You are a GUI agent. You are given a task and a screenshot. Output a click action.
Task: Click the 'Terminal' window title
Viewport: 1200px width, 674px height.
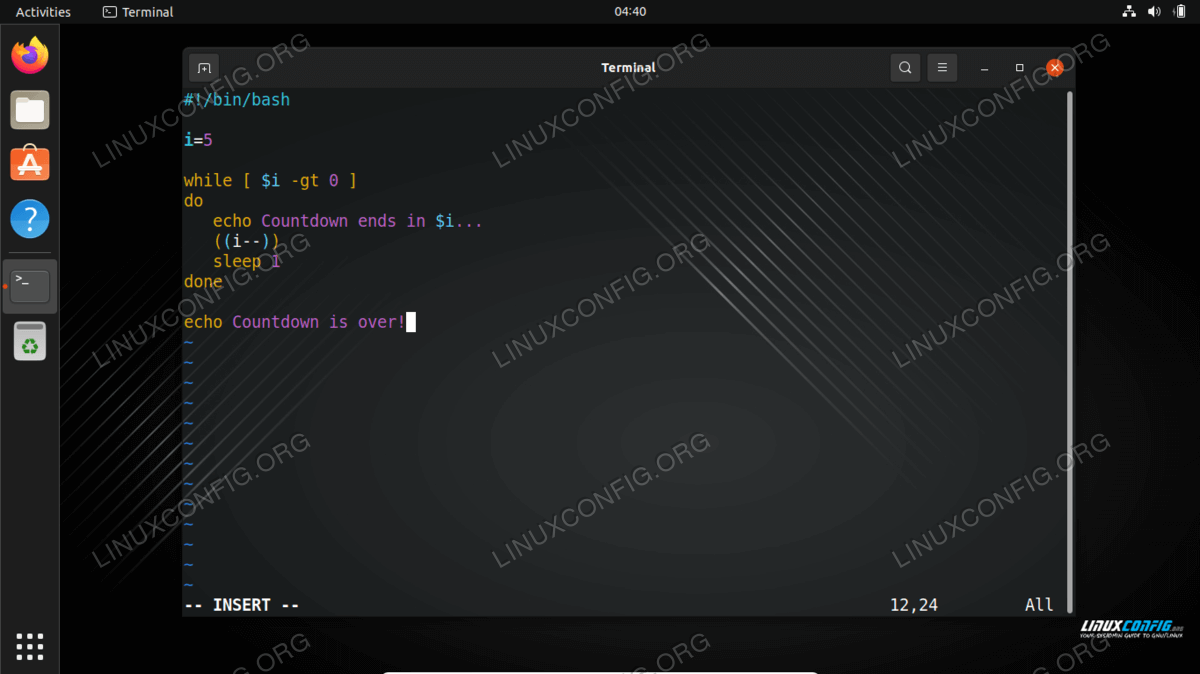pyautogui.click(x=628, y=68)
